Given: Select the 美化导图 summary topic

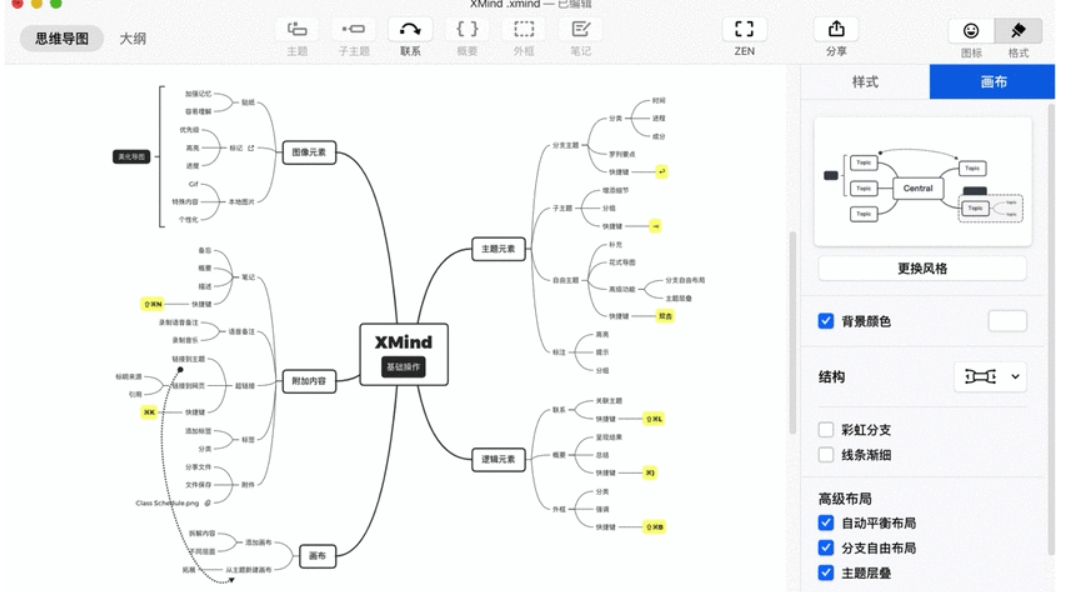Looking at the screenshot, I should click(x=131, y=156).
